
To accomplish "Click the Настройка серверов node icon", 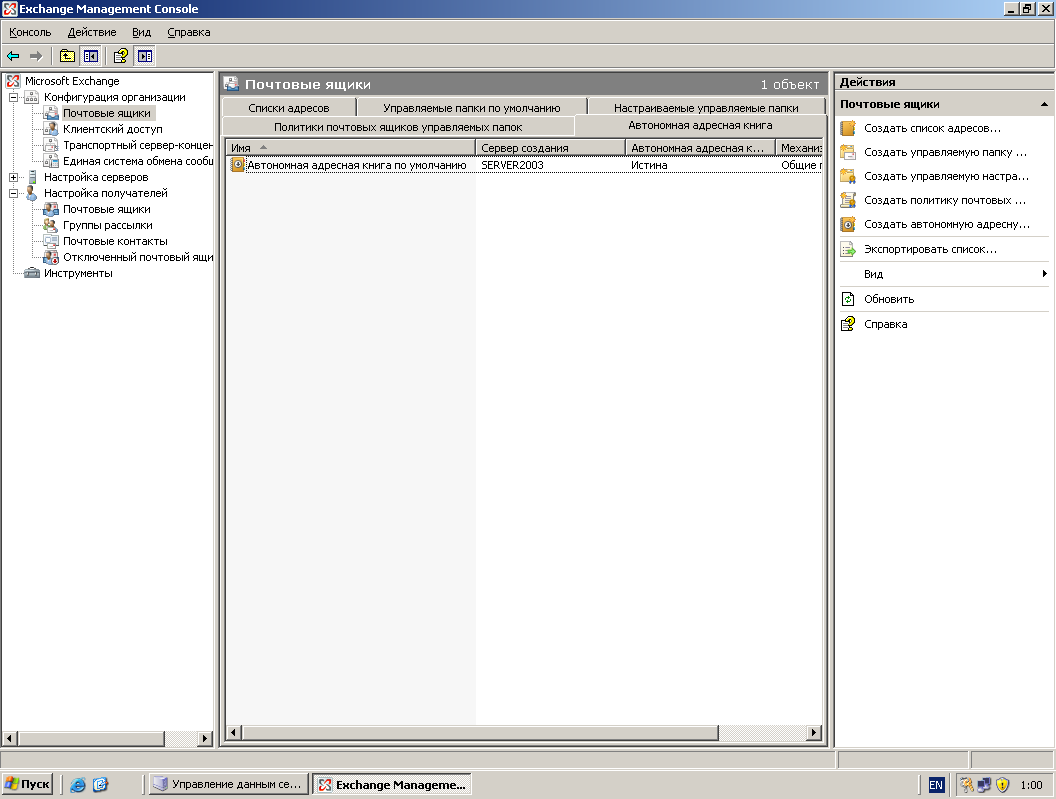I will [x=32, y=177].
